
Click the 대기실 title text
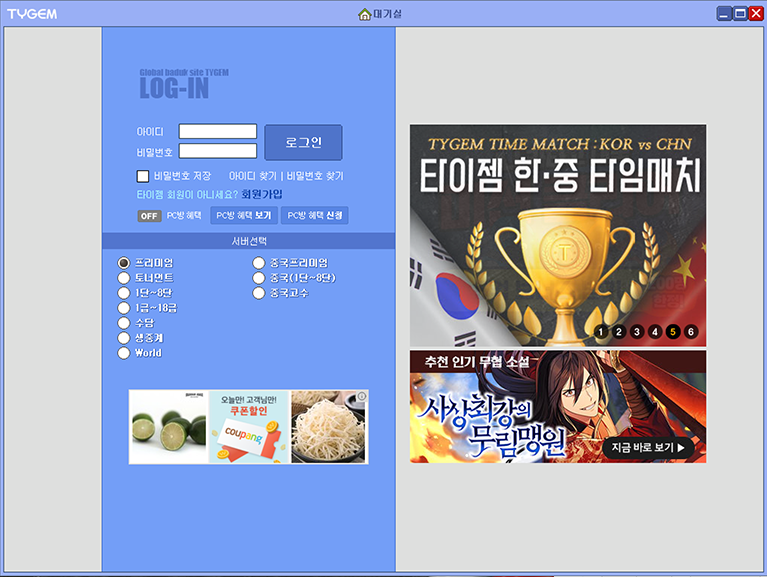(387, 14)
